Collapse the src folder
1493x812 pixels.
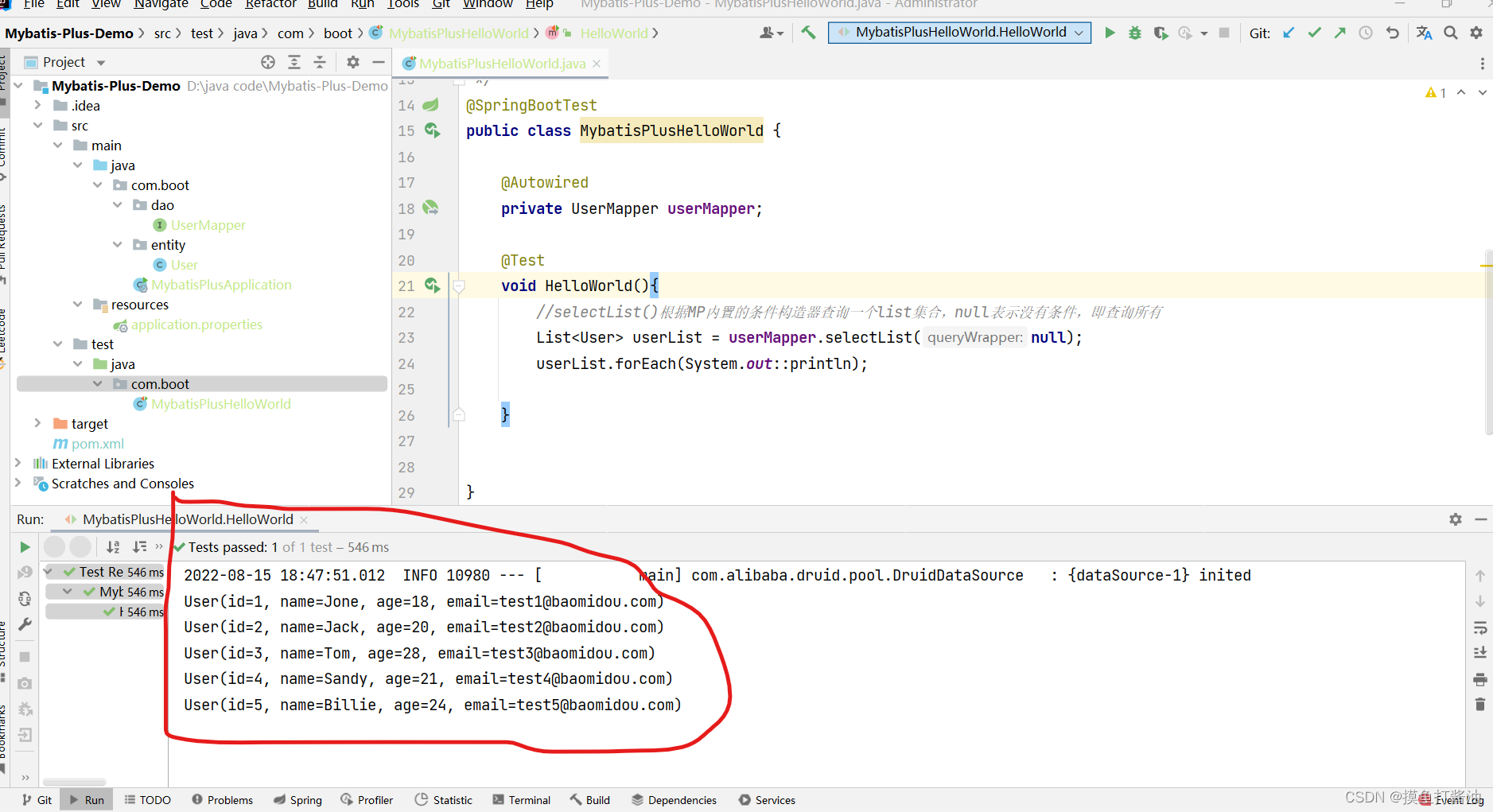pos(37,125)
